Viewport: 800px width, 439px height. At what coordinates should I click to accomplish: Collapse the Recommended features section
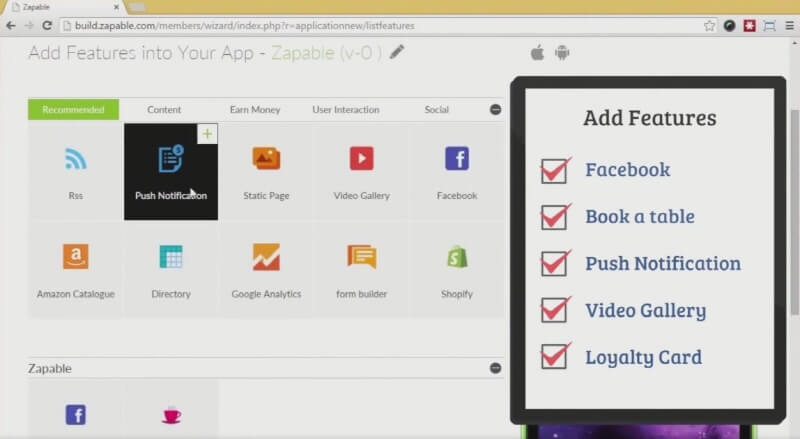[x=495, y=109]
